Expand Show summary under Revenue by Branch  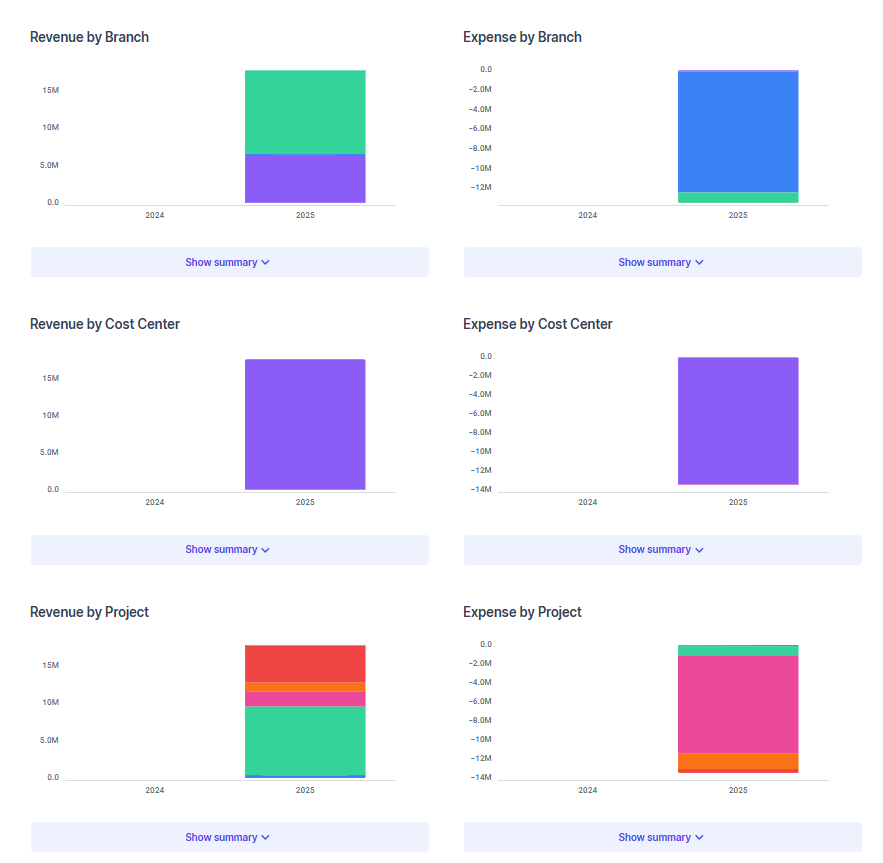(x=228, y=262)
